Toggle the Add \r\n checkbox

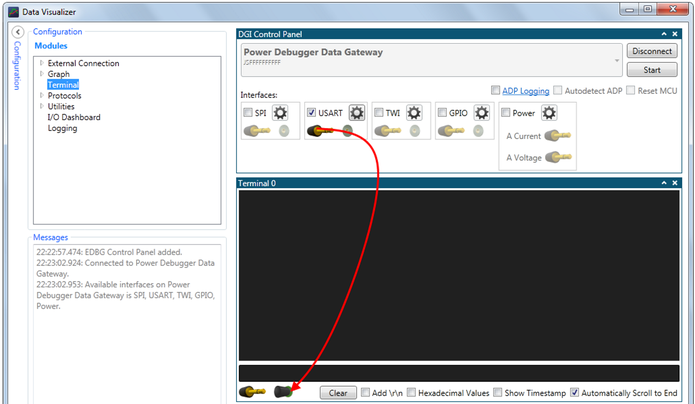[x=365, y=392]
